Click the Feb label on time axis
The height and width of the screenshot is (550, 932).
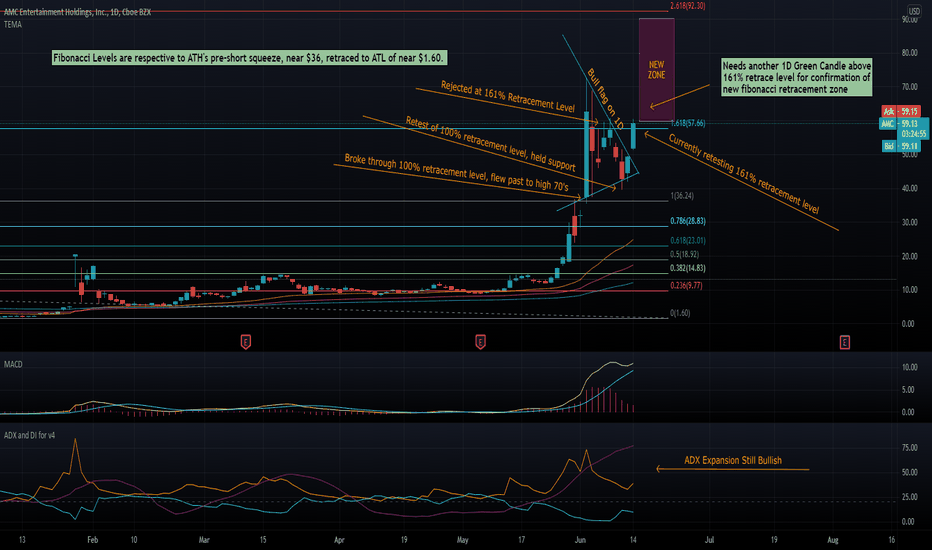92,540
